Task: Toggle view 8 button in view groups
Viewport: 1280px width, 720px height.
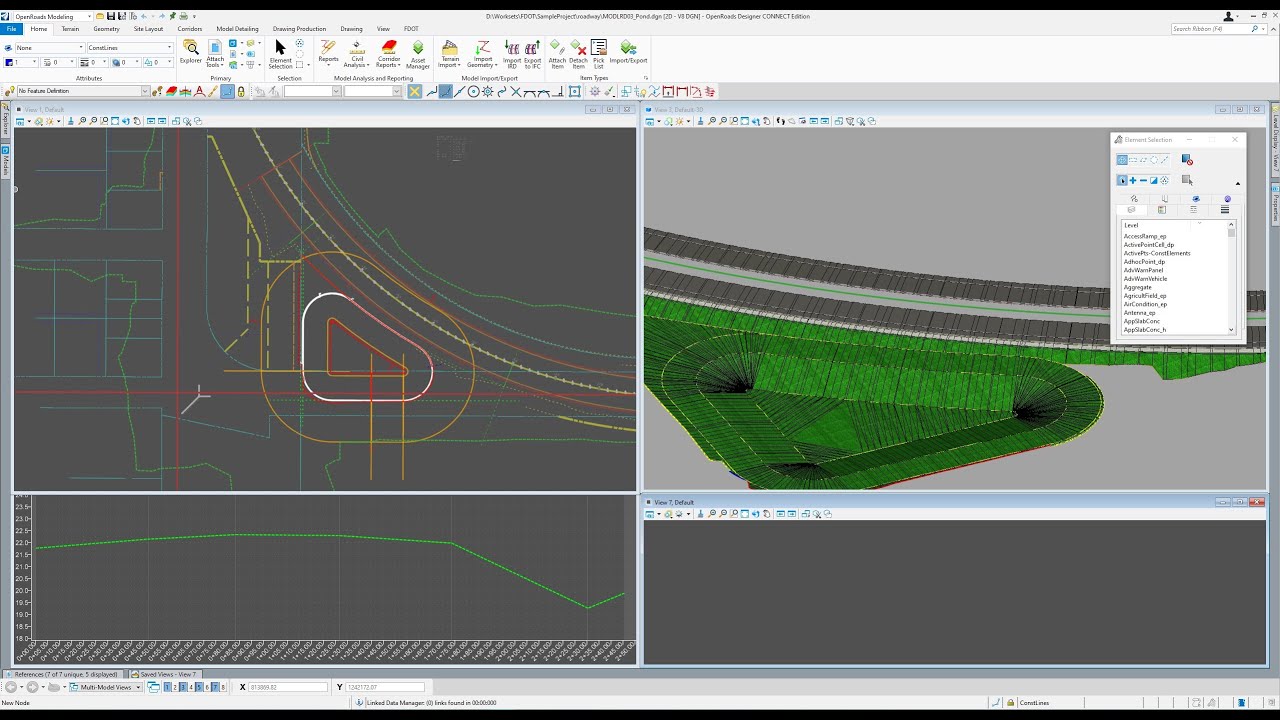Action: pyautogui.click(x=223, y=687)
